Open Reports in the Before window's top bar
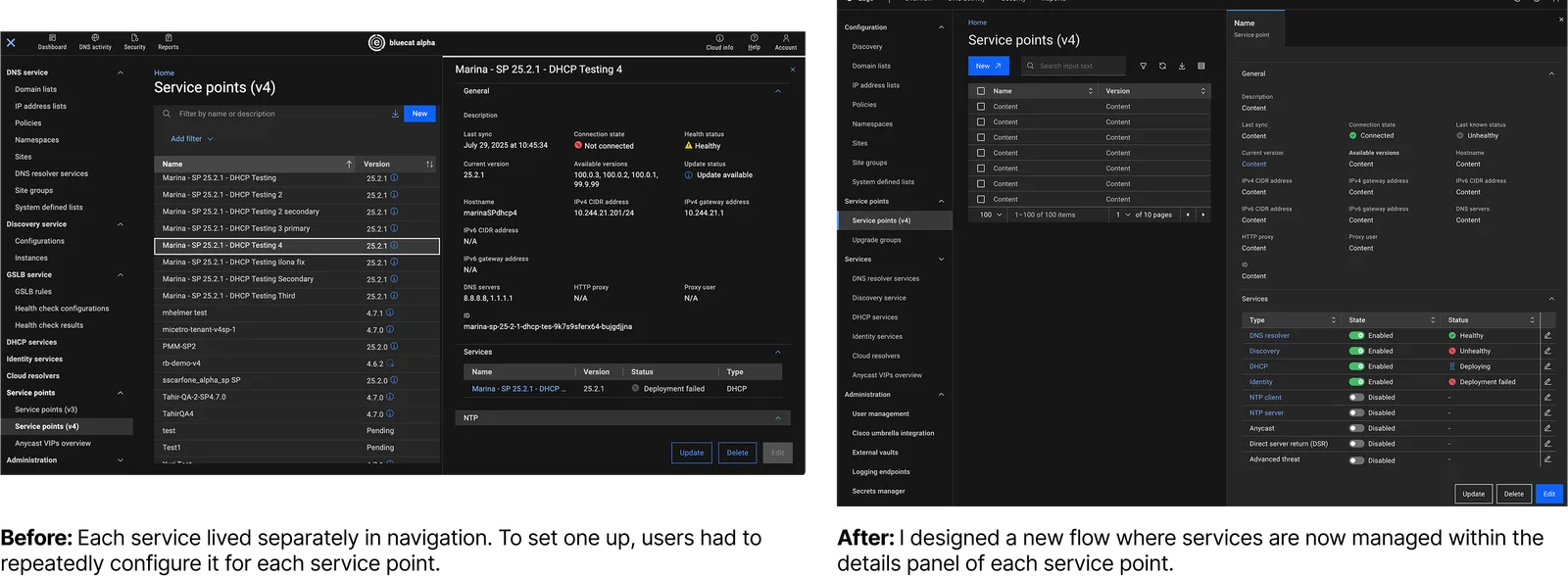The height and width of the screenshot is (576, 1568). (169, 42)
